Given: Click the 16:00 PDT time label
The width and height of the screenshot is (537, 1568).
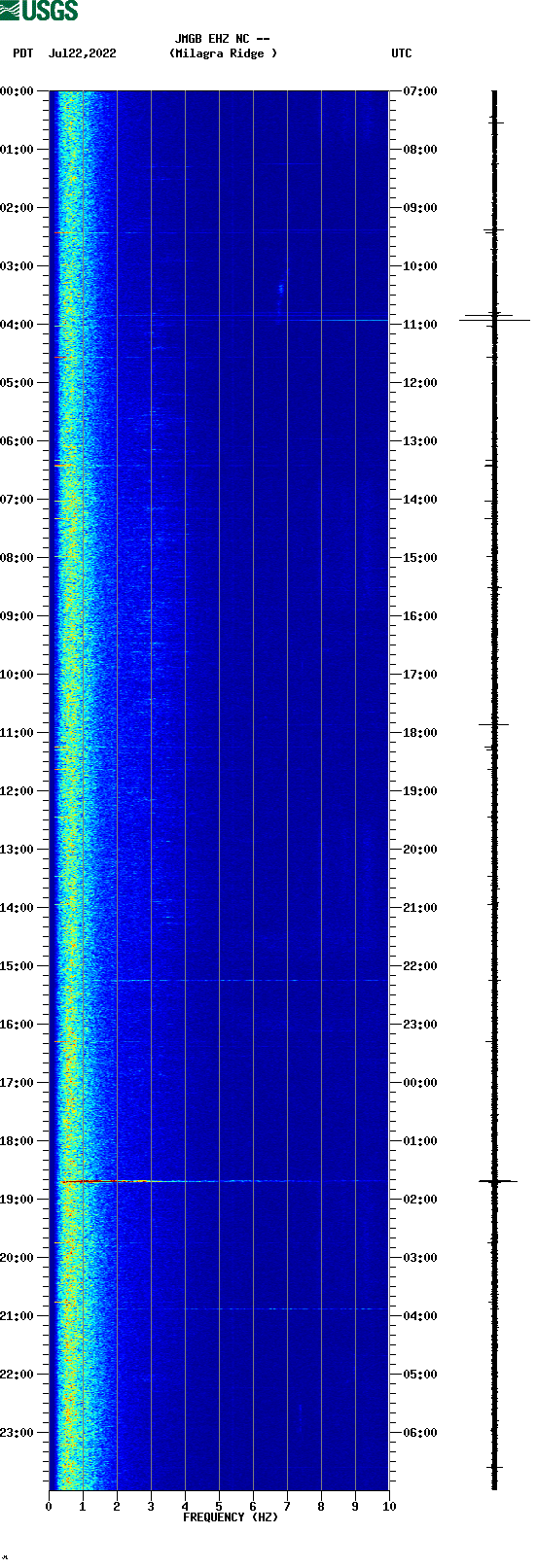Looking at the screenshot, I should click(x=18, y=1025).
